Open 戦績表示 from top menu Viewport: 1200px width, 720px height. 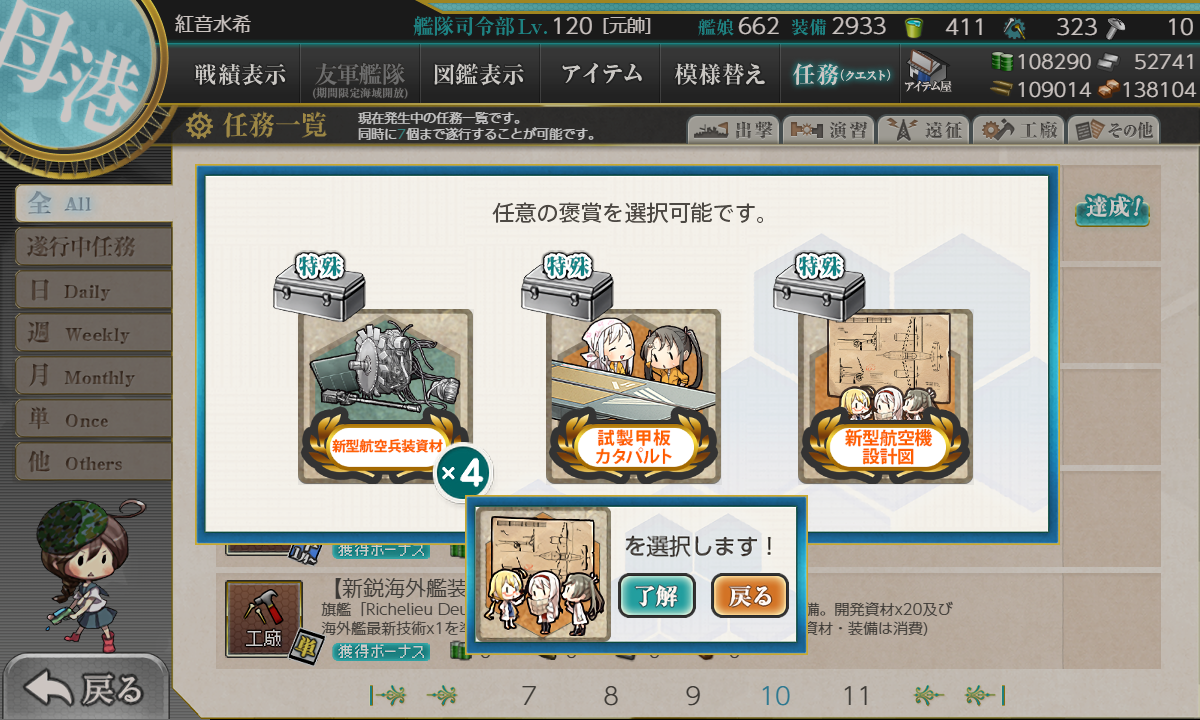[240, 74]
